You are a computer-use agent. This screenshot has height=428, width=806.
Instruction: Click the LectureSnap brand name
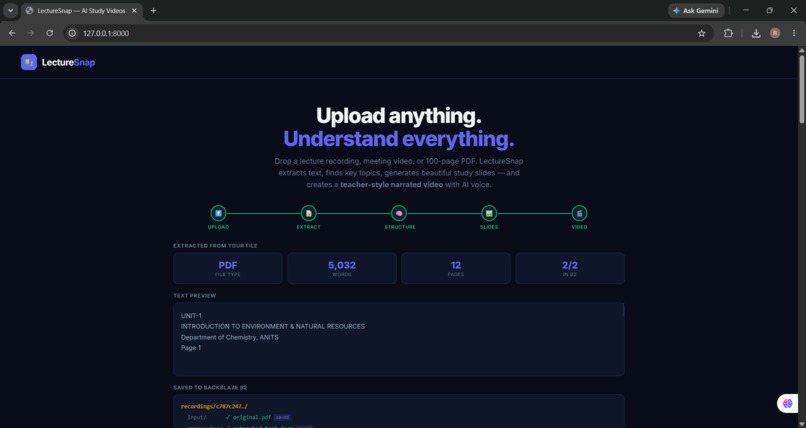(68, 63)
